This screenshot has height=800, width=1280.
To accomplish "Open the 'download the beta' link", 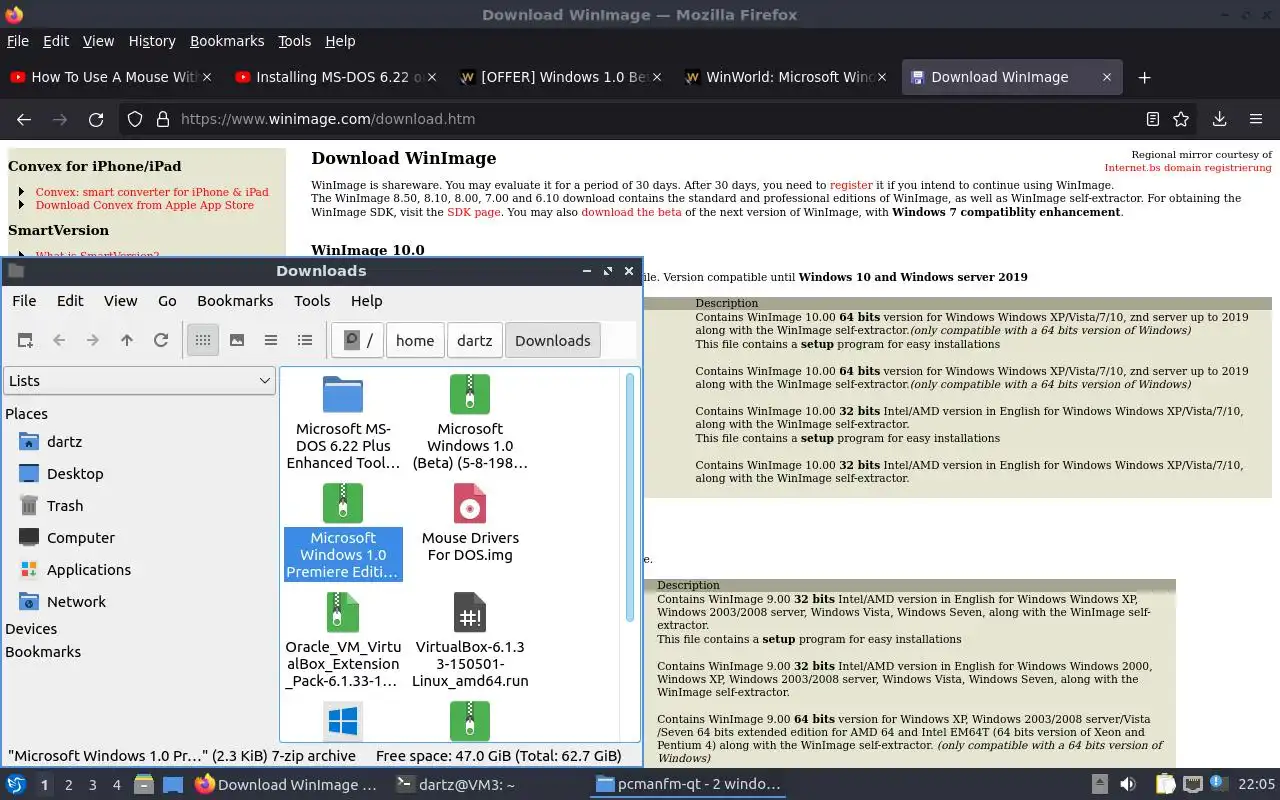I will pyautogui.click(x=631, y=212).
